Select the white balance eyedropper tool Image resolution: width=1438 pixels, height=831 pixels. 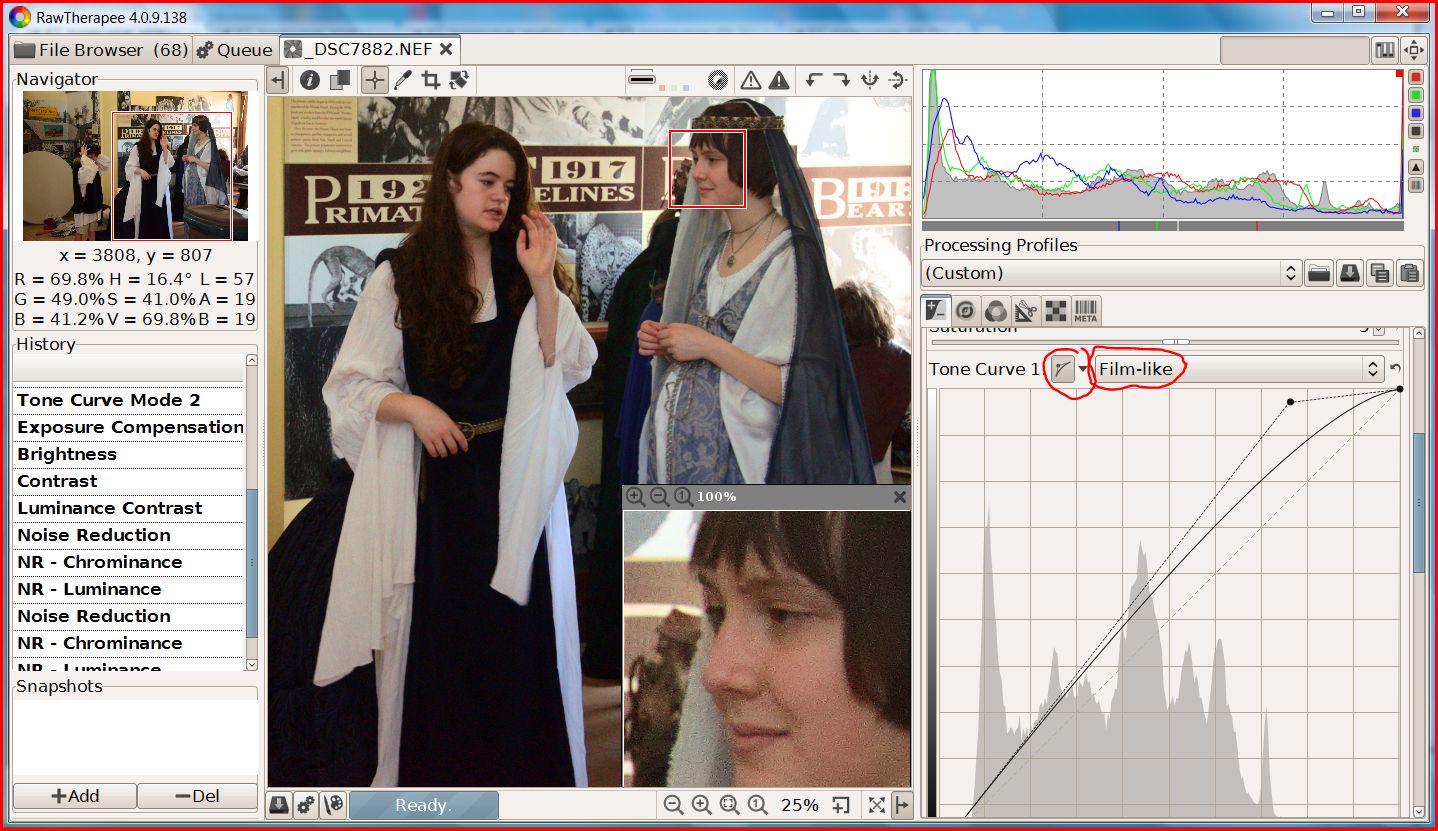click(403, 80)
